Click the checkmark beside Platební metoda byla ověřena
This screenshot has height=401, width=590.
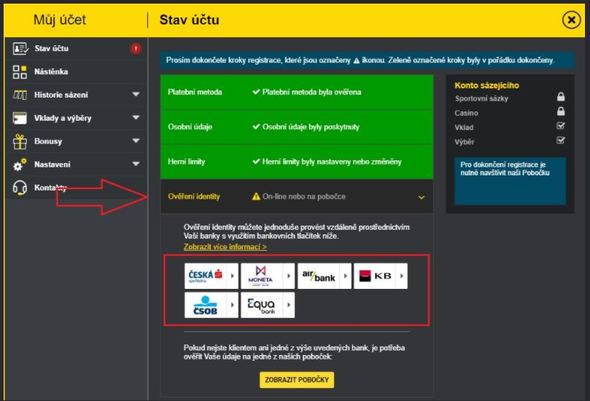pyautogui.click(x=256, y=92)
